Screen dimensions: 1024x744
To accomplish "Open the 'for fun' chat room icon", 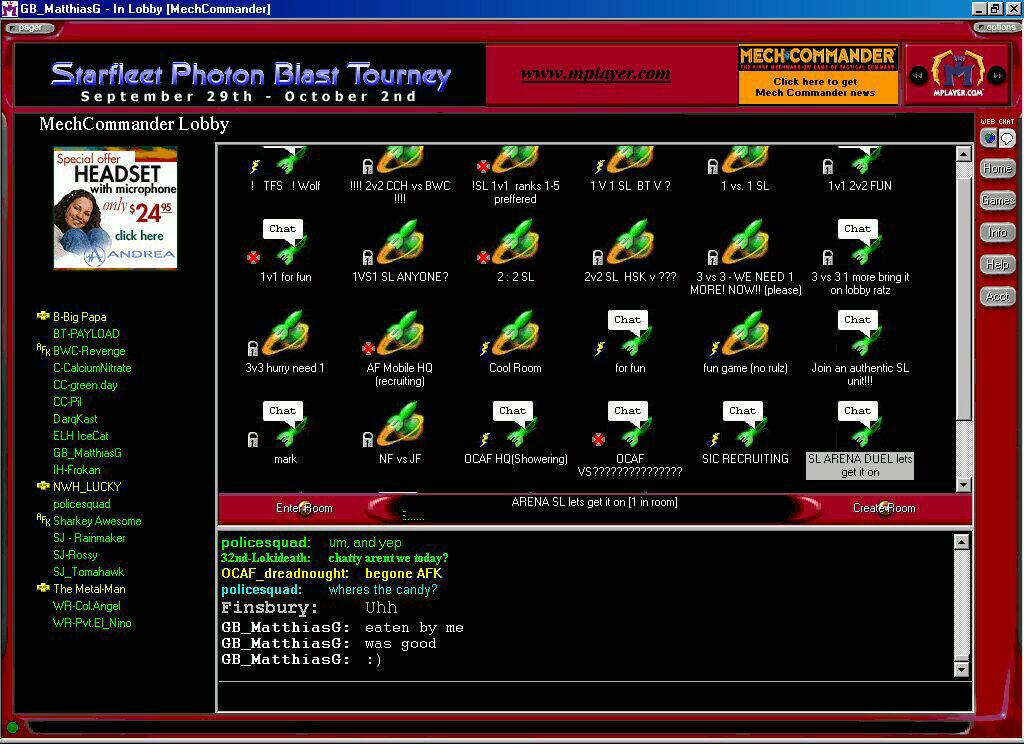I will [630, 333].
